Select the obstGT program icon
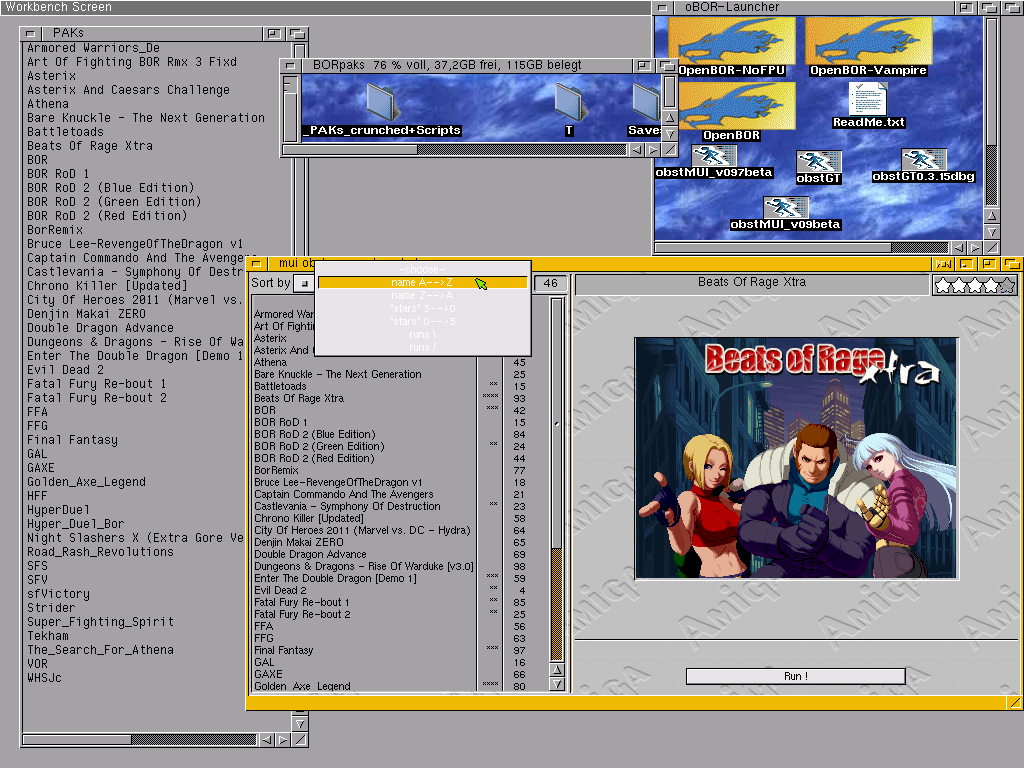 [x=818, y=163]
